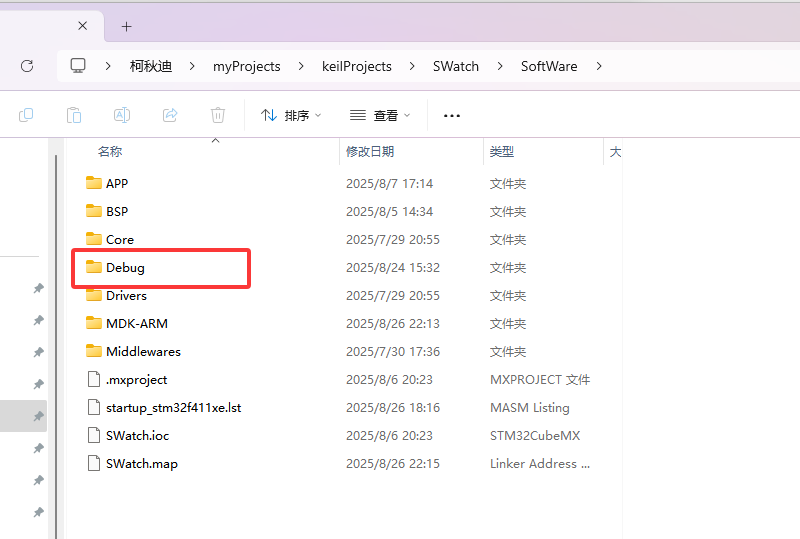The height and width of the screenshot is (539, 800).
Task: Select the SWatch.ioc file
Action: [x=140, y=436]
